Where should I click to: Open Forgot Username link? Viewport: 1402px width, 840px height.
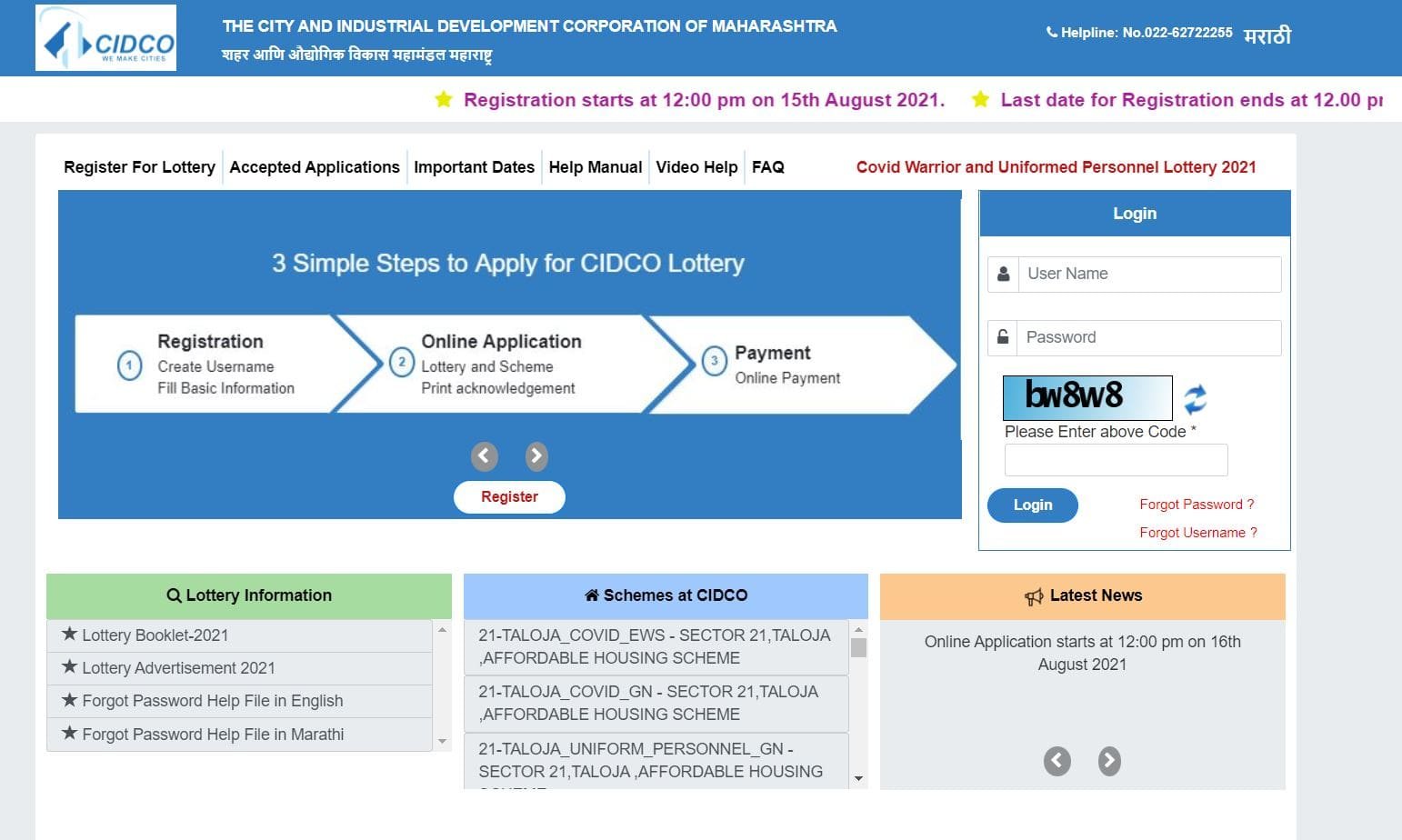(1198, 533)
